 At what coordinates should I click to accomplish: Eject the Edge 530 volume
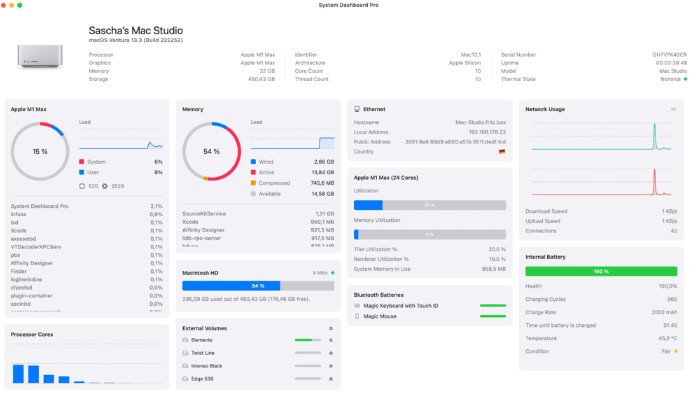(331, 379)
